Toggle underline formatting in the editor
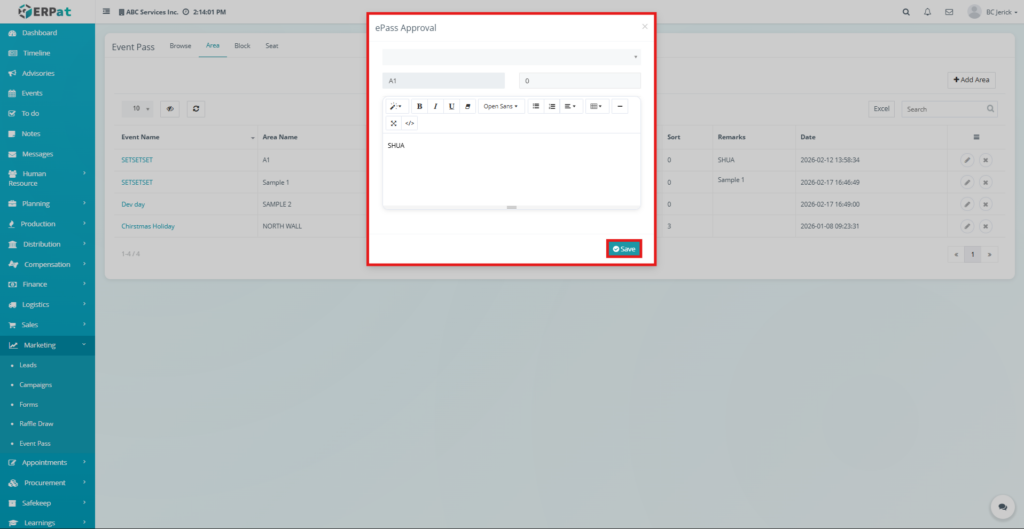The width and height of the screenshot is (1024, 529). coord(451,106)
